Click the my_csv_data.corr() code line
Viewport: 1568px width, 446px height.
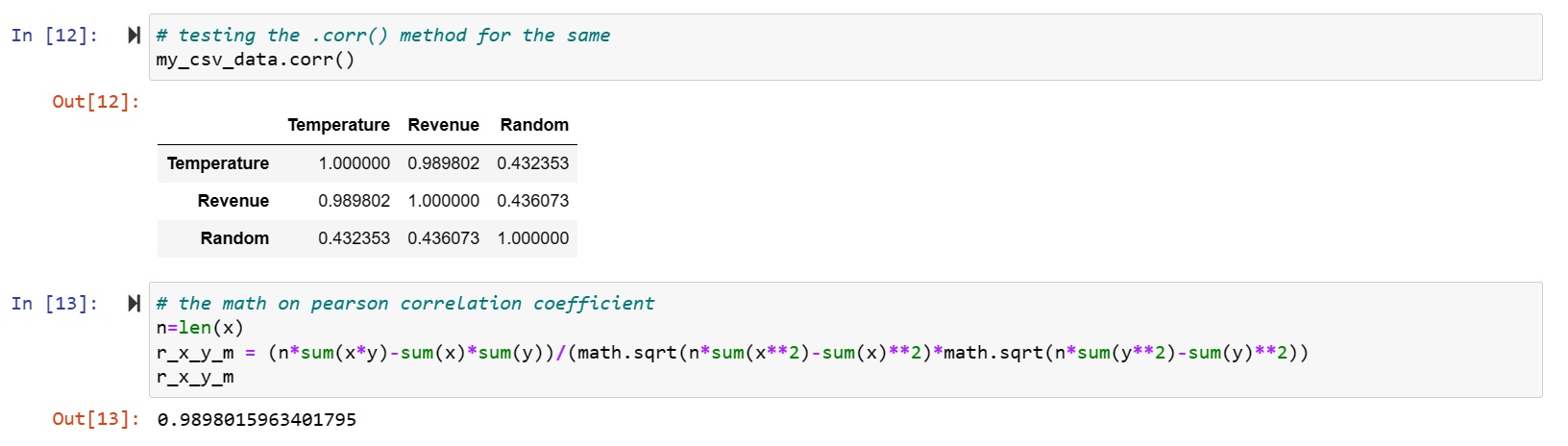pyautogui.click(x=256, y=60)
